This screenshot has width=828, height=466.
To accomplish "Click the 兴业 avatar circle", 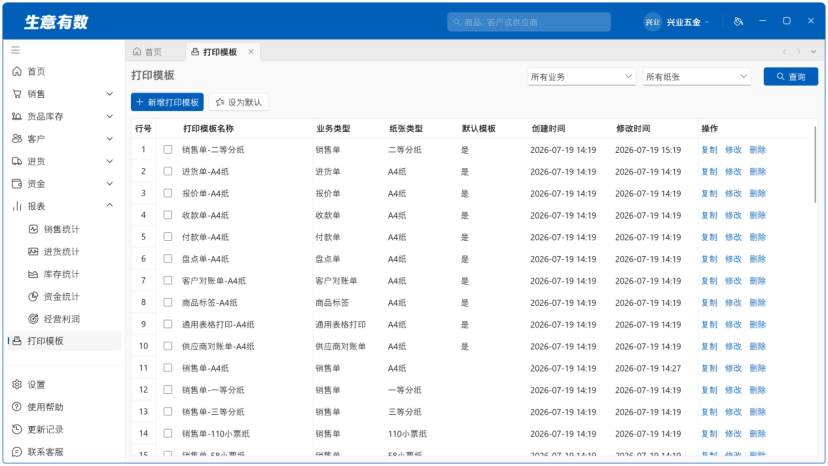I will (653, 22).
